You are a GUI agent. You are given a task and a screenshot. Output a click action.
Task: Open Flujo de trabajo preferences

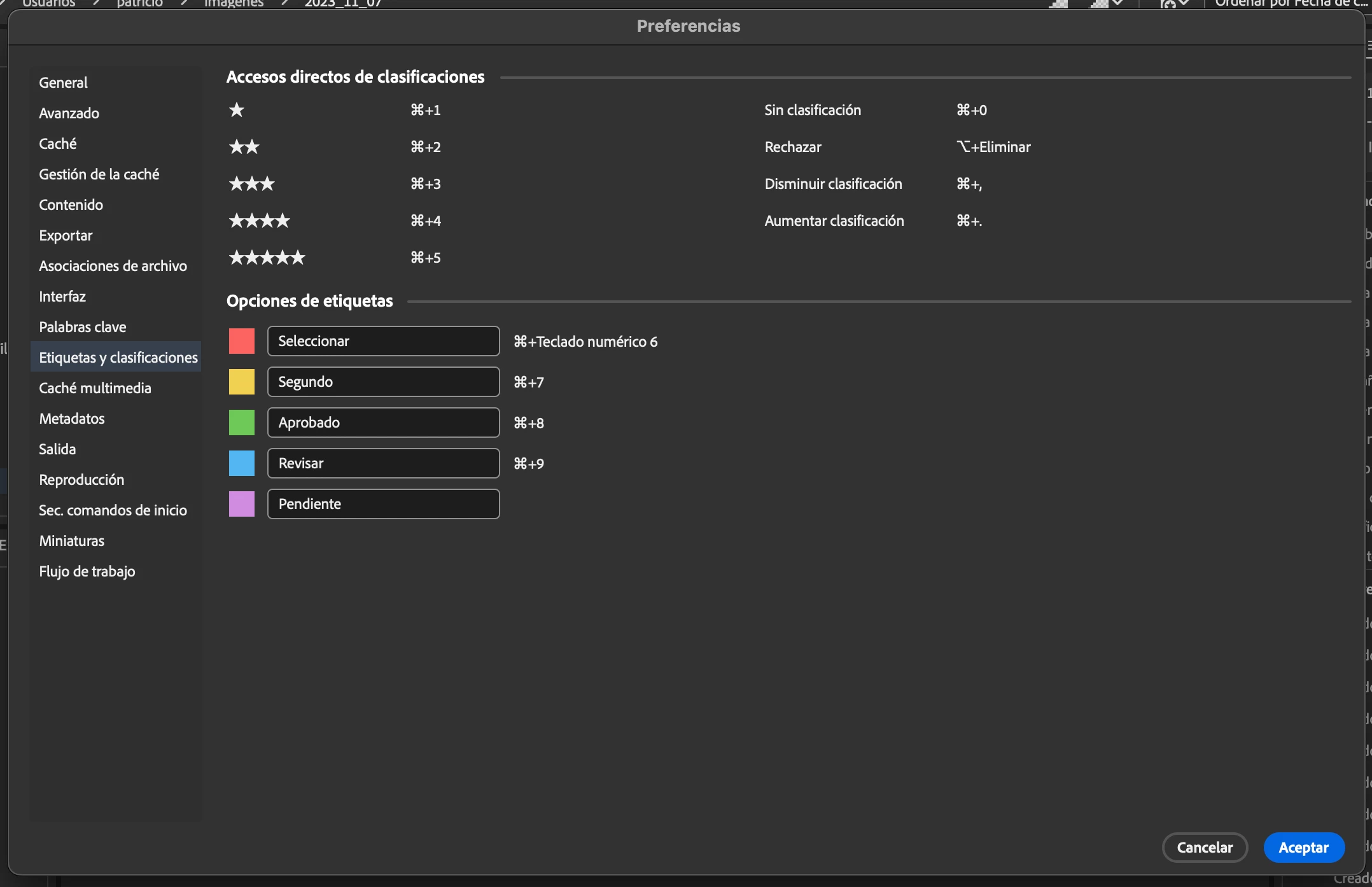pyautogui.click(x=87, y=571)
